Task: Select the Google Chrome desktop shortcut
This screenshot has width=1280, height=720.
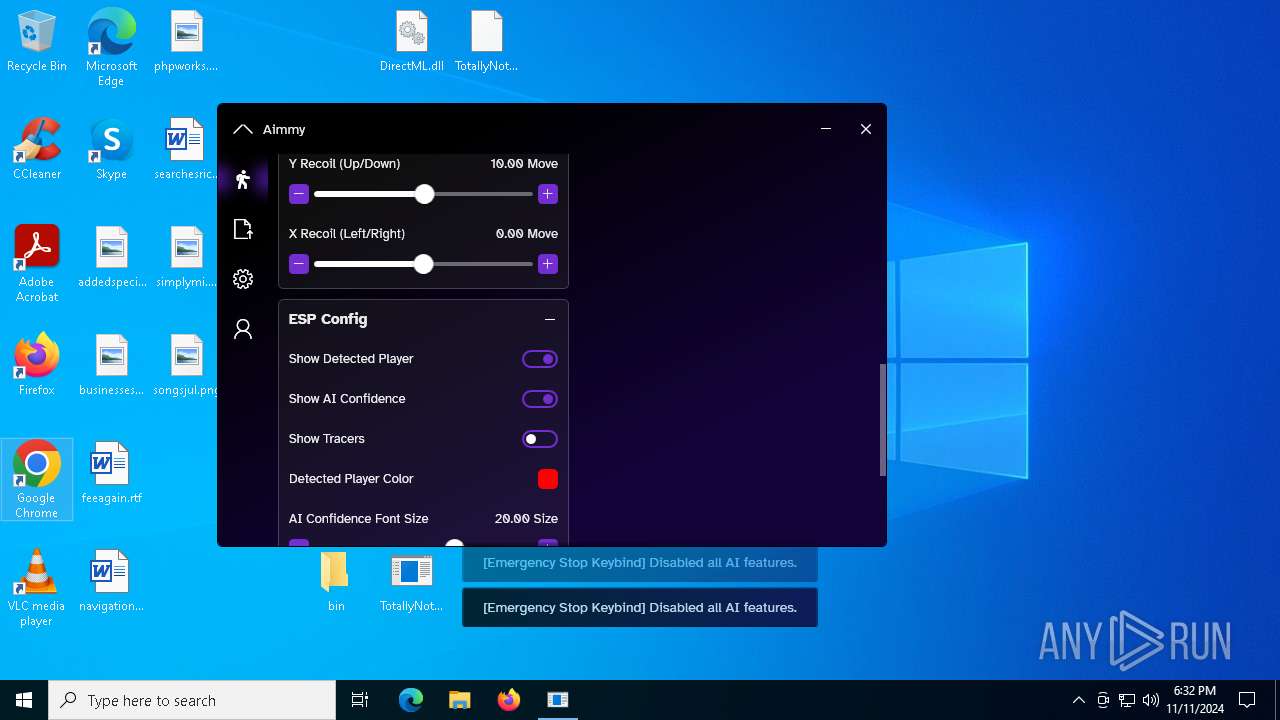Action: coord(37,480)
